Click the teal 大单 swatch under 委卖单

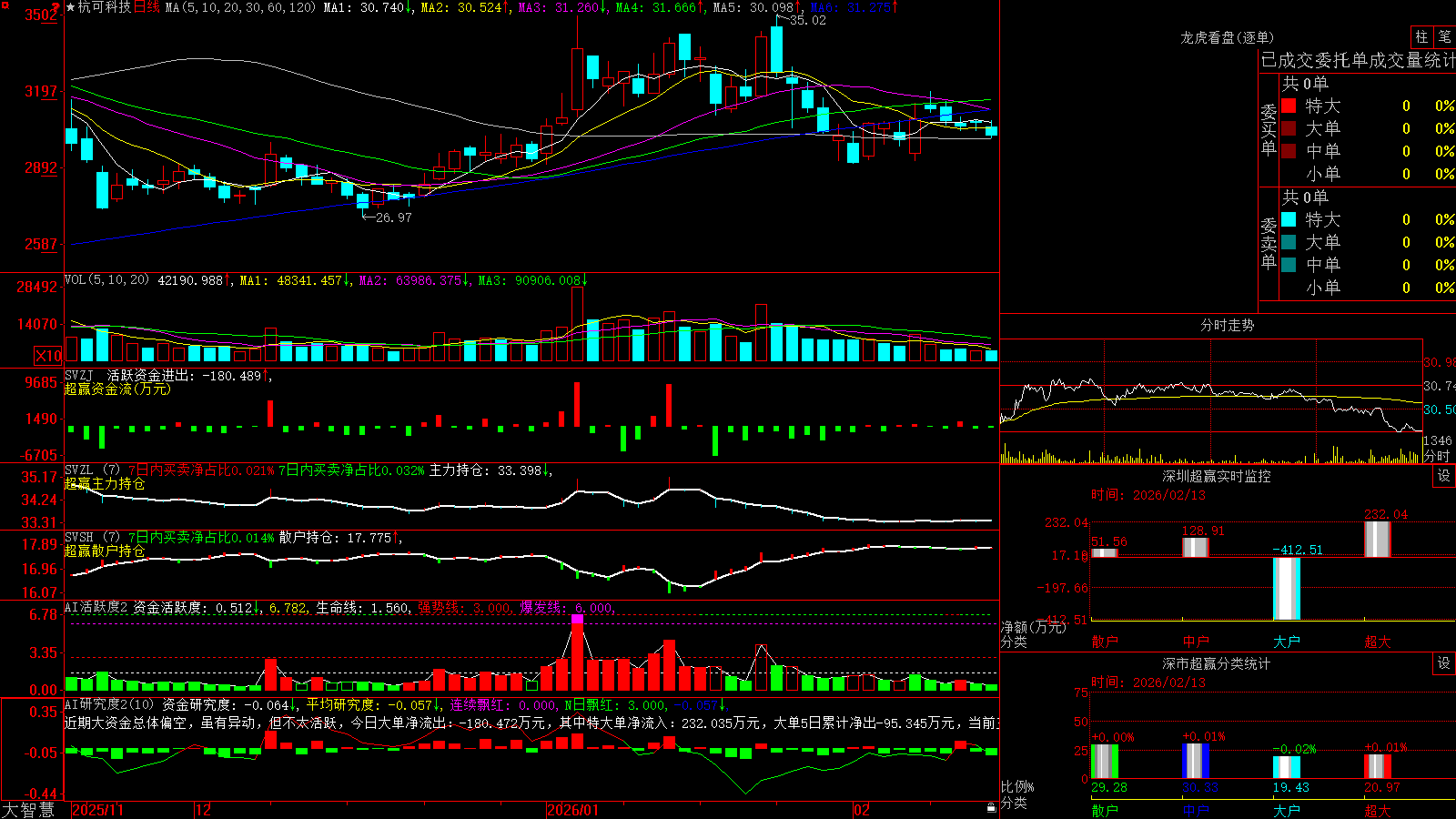pos(1289,242)
